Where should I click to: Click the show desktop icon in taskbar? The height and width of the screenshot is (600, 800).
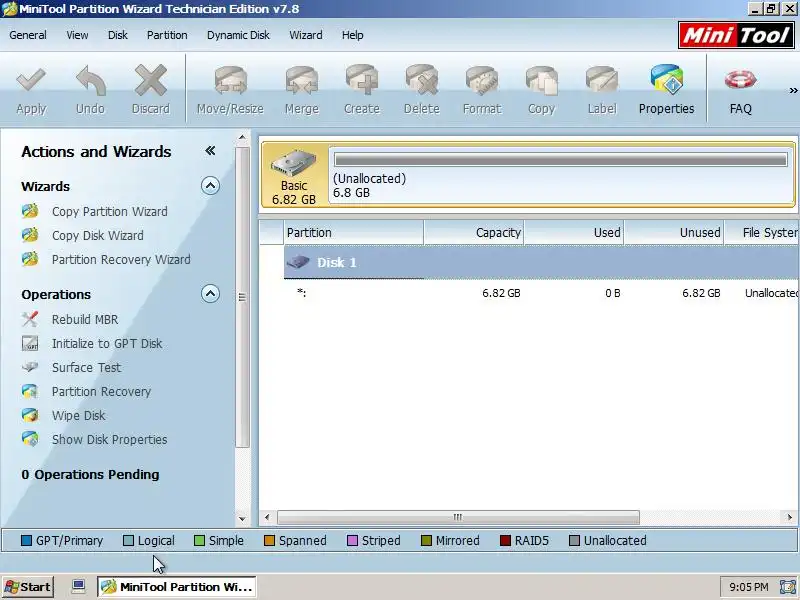pyautogui.click(x=78, y=586)
